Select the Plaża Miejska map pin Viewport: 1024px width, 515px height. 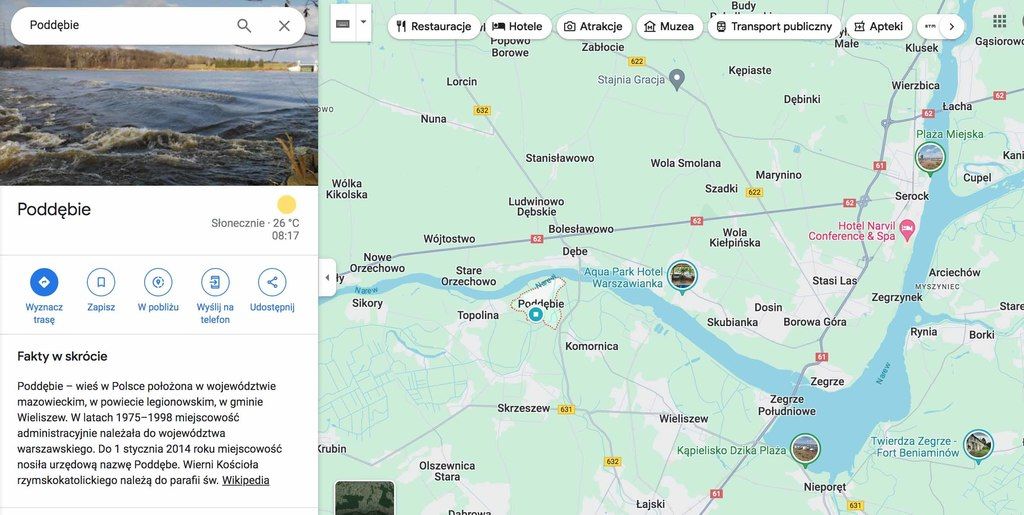(930, 159)
